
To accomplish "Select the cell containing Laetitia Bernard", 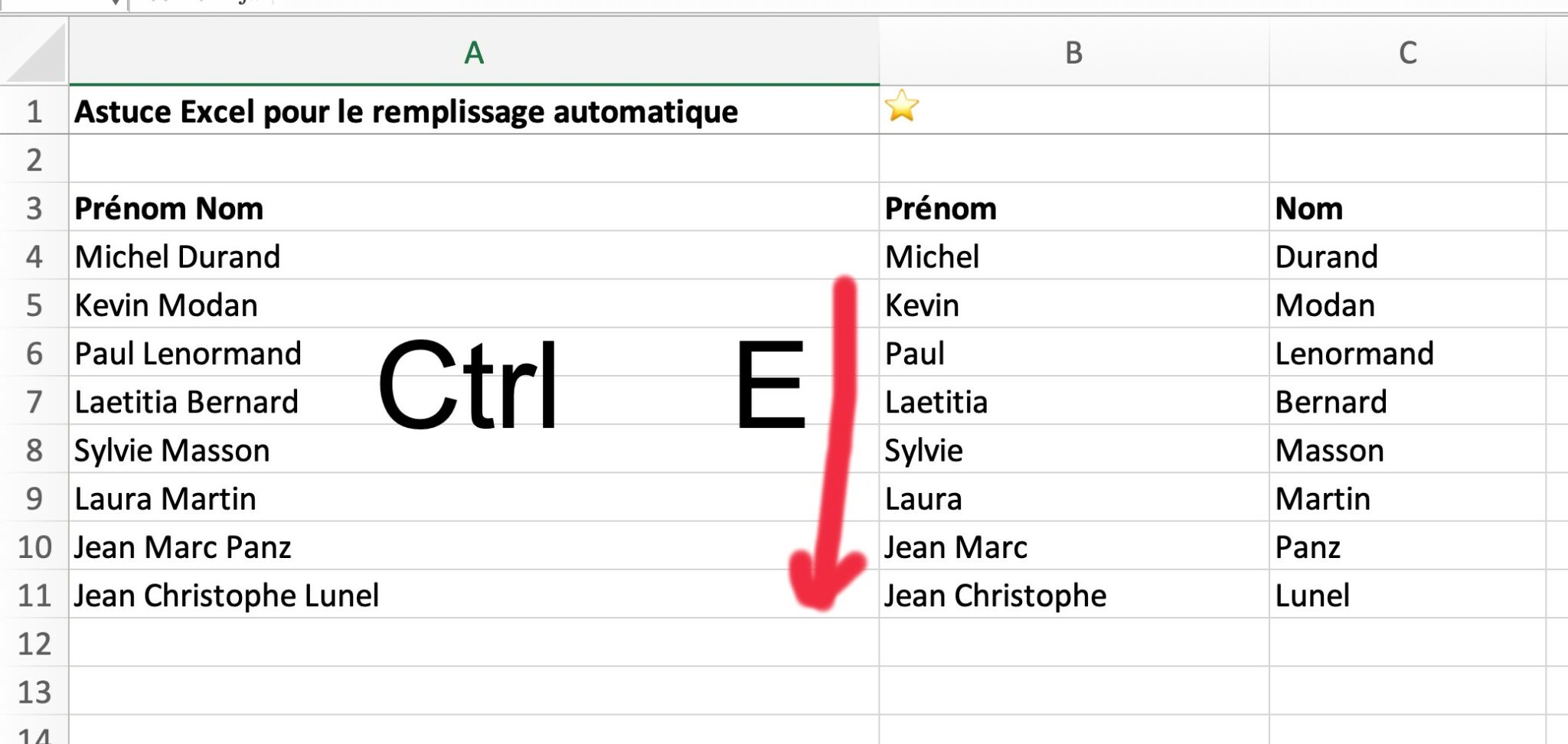I will 185,401.
